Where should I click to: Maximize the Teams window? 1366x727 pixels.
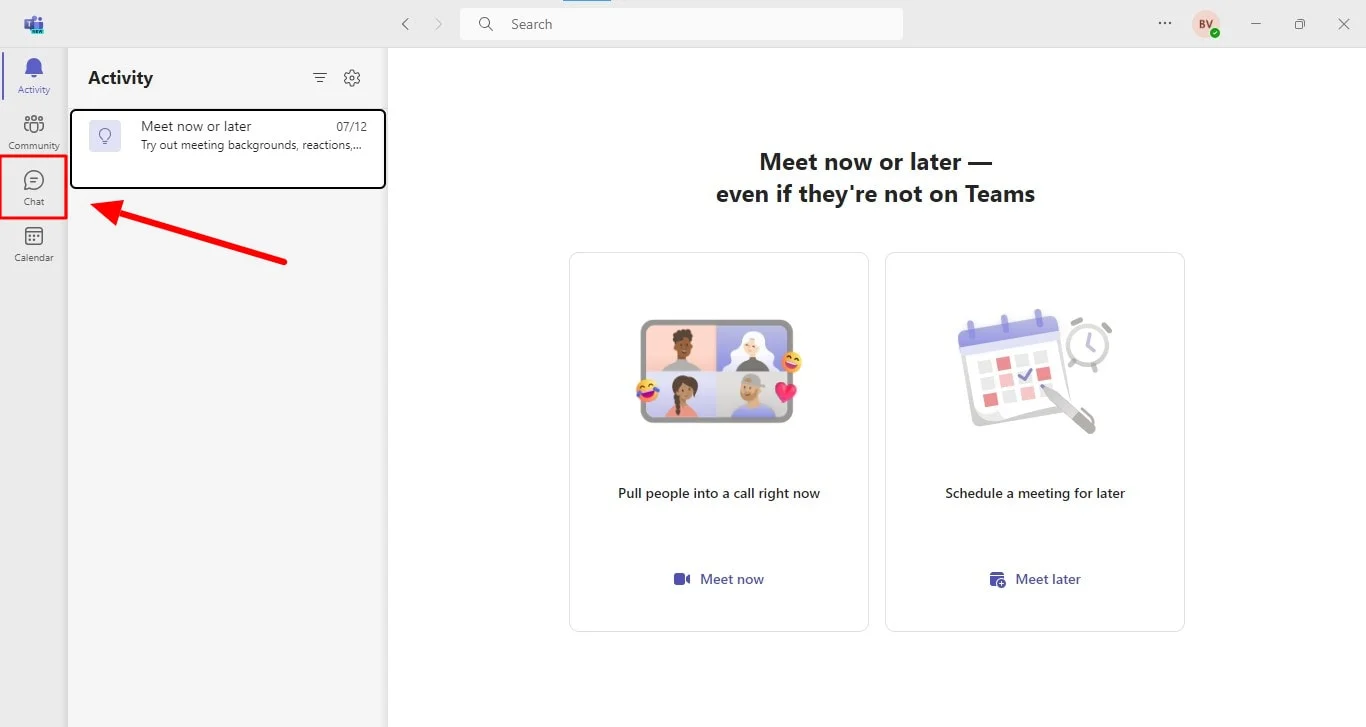[x=1299, y=24]
